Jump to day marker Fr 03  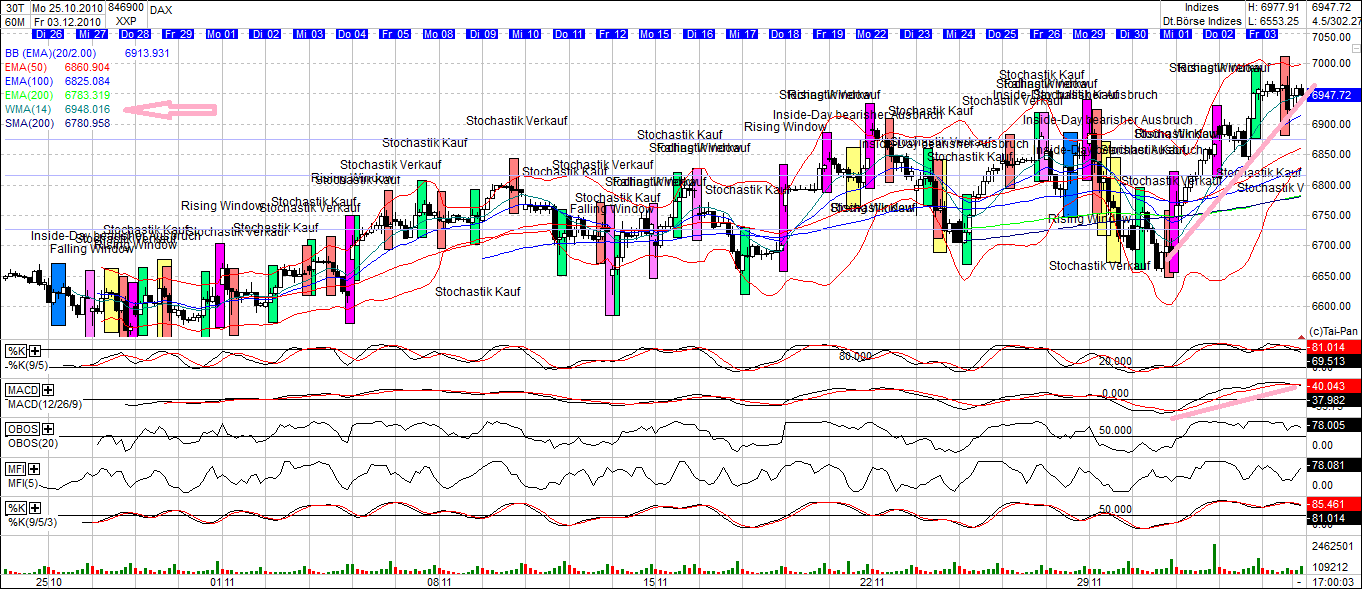coord(1263,34)
